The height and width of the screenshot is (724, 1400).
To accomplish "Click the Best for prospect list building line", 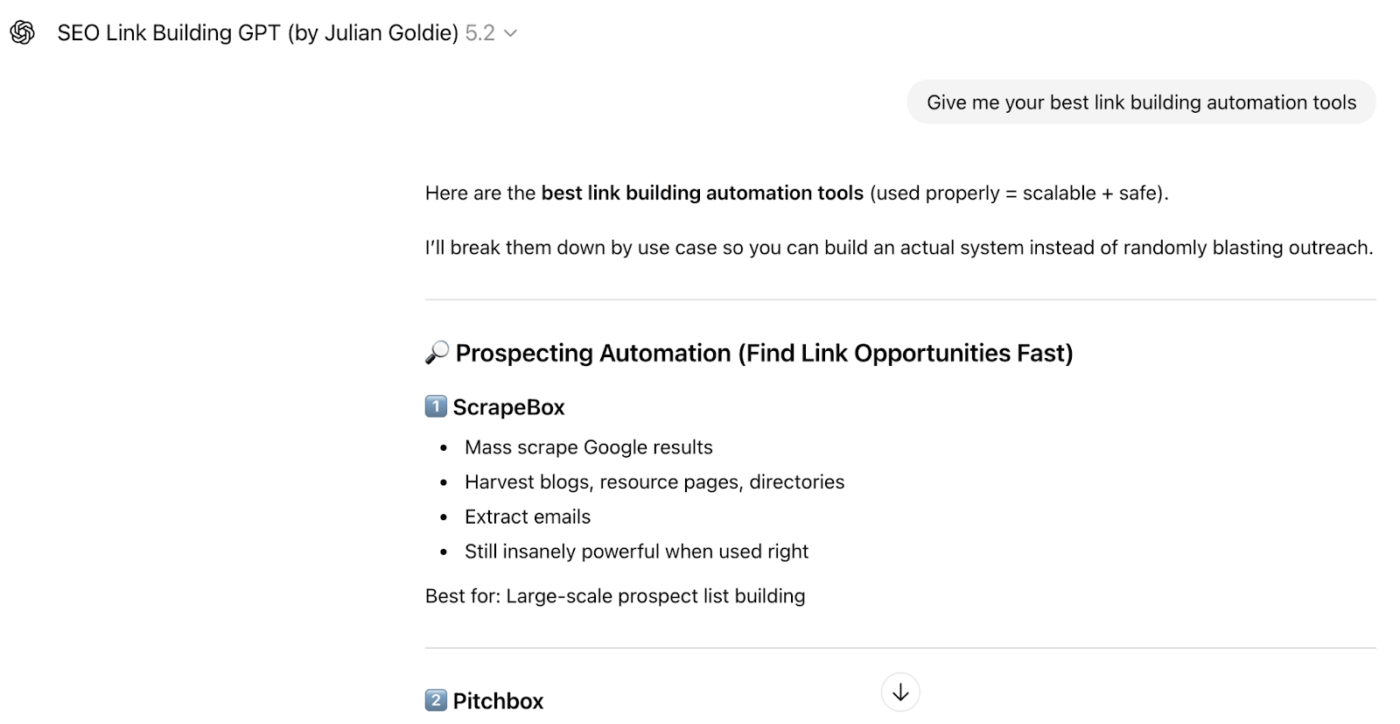I will (x=614, y=595).
